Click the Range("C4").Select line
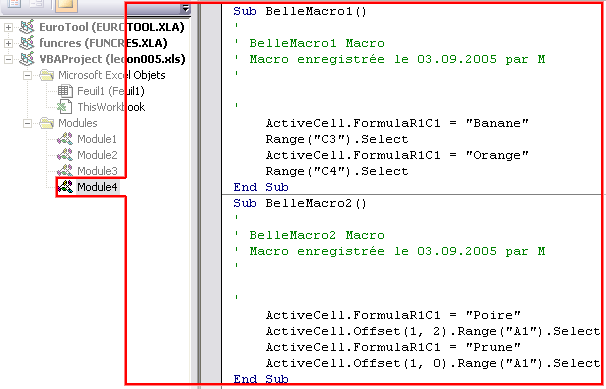The width and height of the screenshot is (606, 389). click(337, 171)
